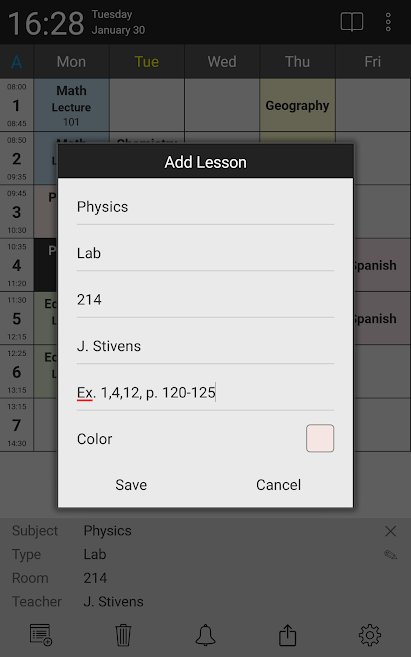Tap the share export icon

[287, 635]
